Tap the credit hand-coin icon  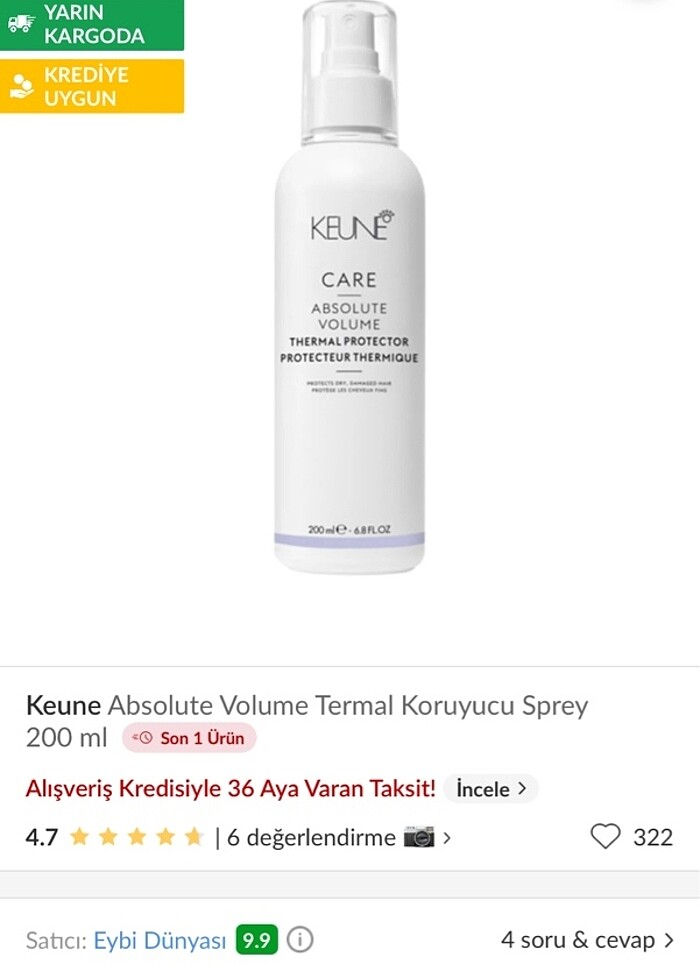coord(22,86)
